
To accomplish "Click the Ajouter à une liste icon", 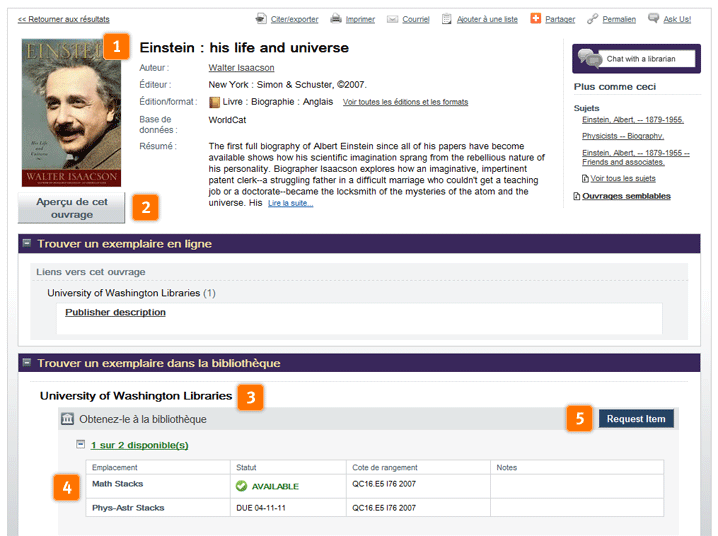I will 447,18.
